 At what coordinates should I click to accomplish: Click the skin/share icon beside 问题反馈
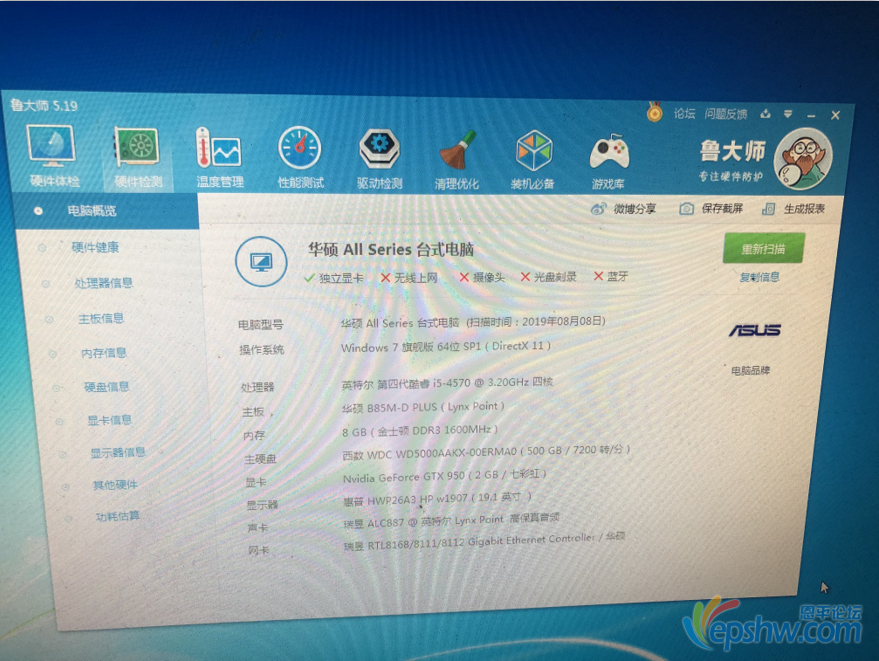click(x=765, y=114)
